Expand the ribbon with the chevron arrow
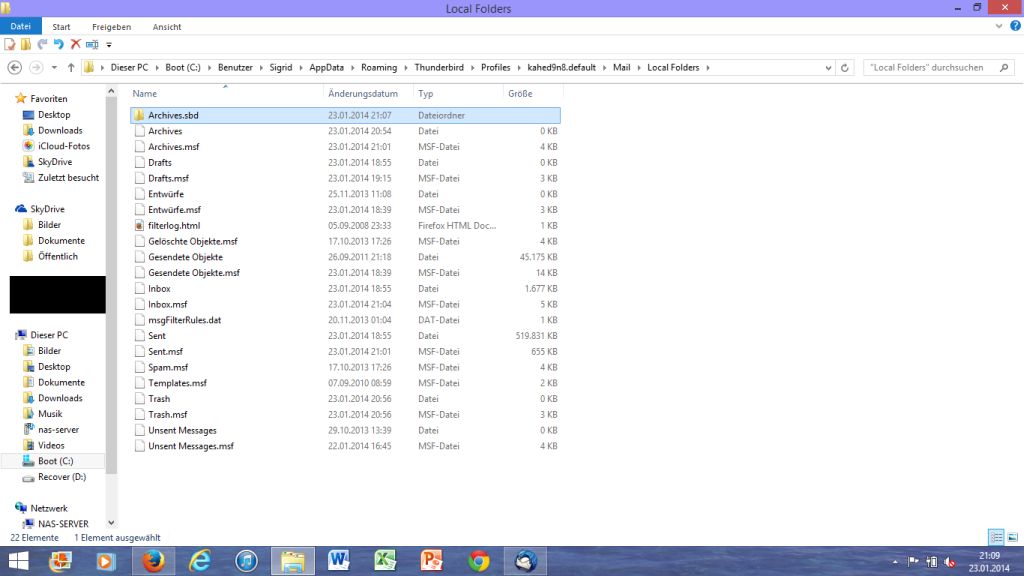The width and height of the screenshot is (1024, 576). click(1001, 27)
